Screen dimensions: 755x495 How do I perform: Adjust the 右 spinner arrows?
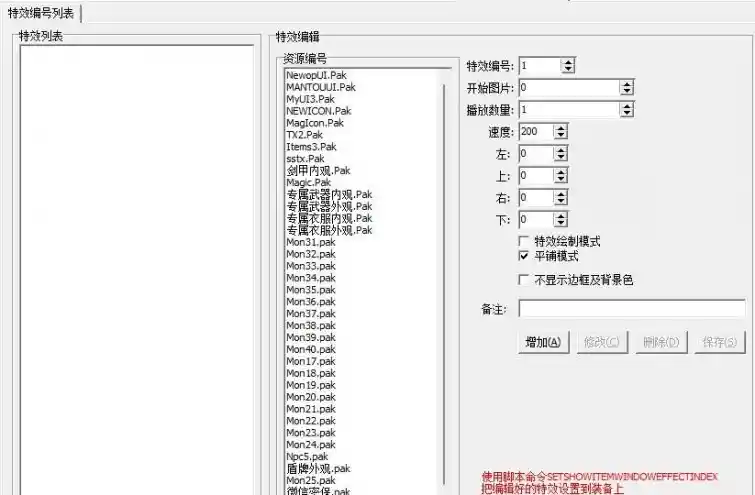tap(560, 197)
